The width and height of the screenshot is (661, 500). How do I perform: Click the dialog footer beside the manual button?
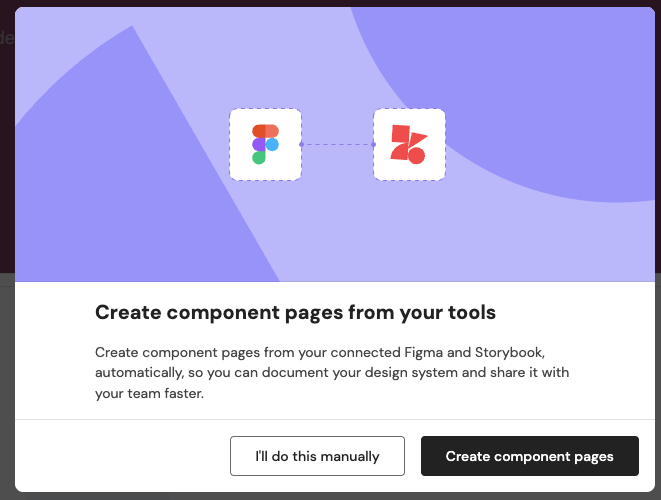pos(120,456)
